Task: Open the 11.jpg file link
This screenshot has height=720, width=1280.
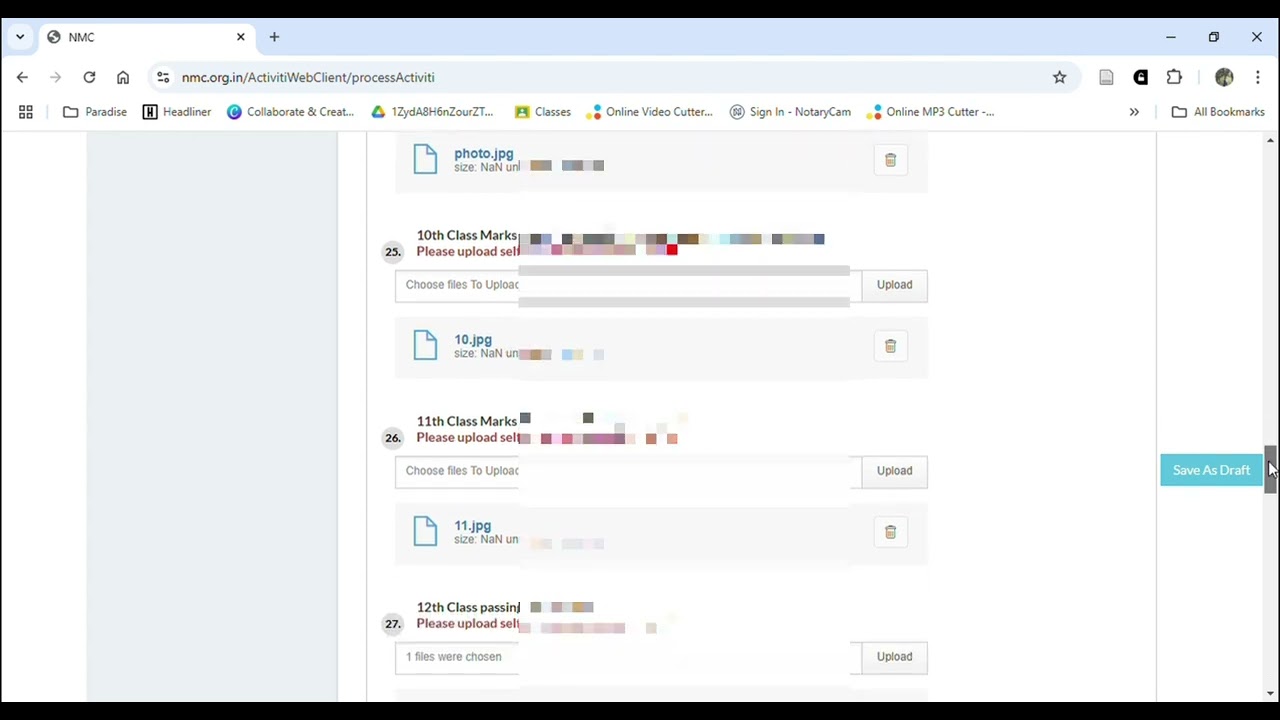Action: click(x=472, y=526)
